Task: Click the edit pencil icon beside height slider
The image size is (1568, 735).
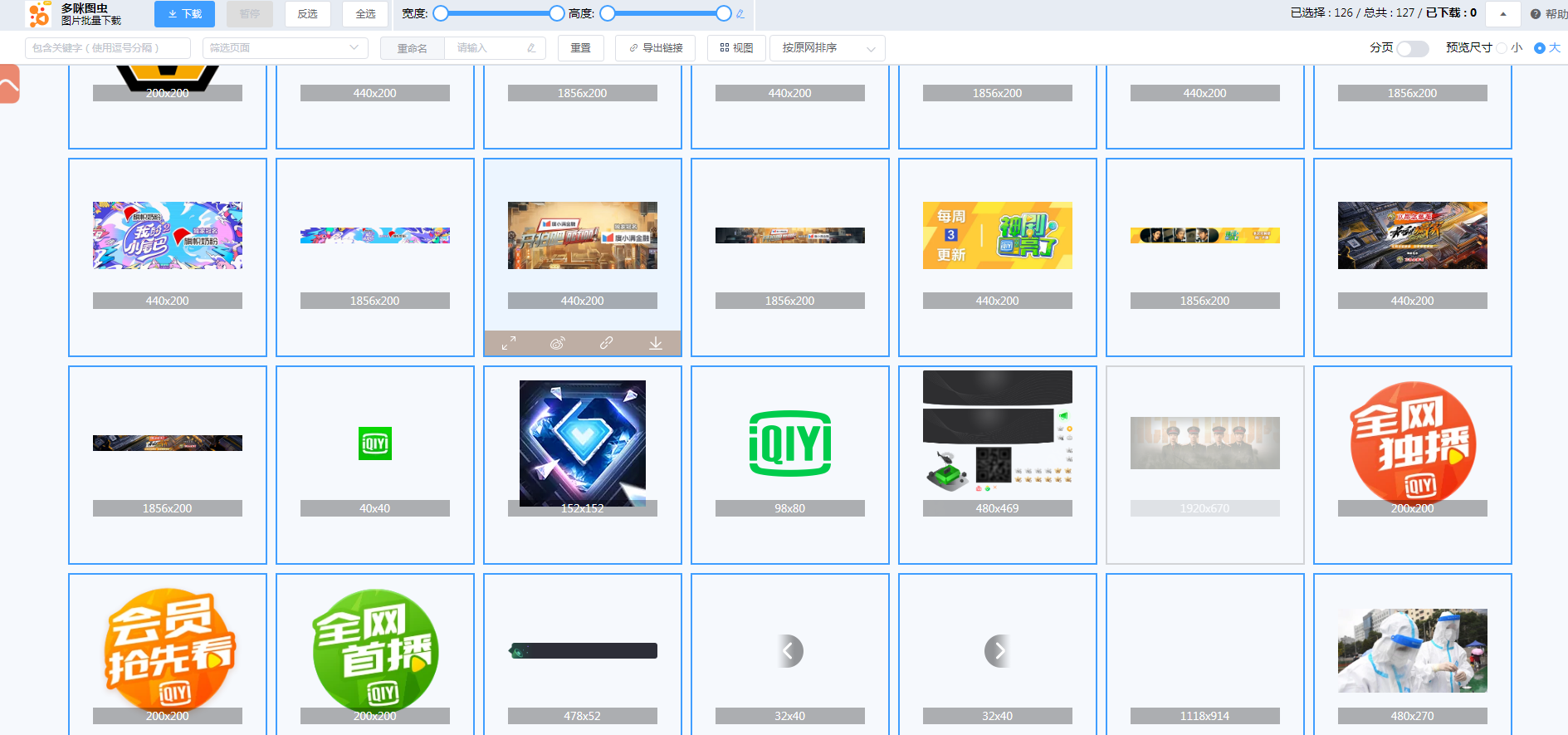Action: pyautogui.click(x=740, y=14)
